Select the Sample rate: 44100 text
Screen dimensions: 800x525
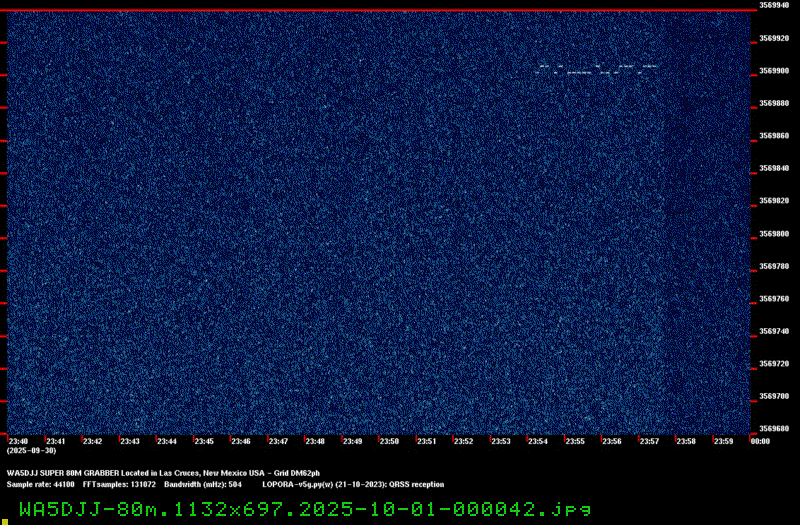coord(40,484)
